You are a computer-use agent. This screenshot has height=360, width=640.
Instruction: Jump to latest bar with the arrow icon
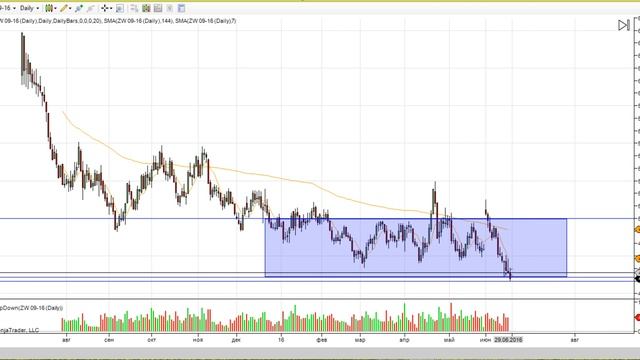(x=623, y=25)
